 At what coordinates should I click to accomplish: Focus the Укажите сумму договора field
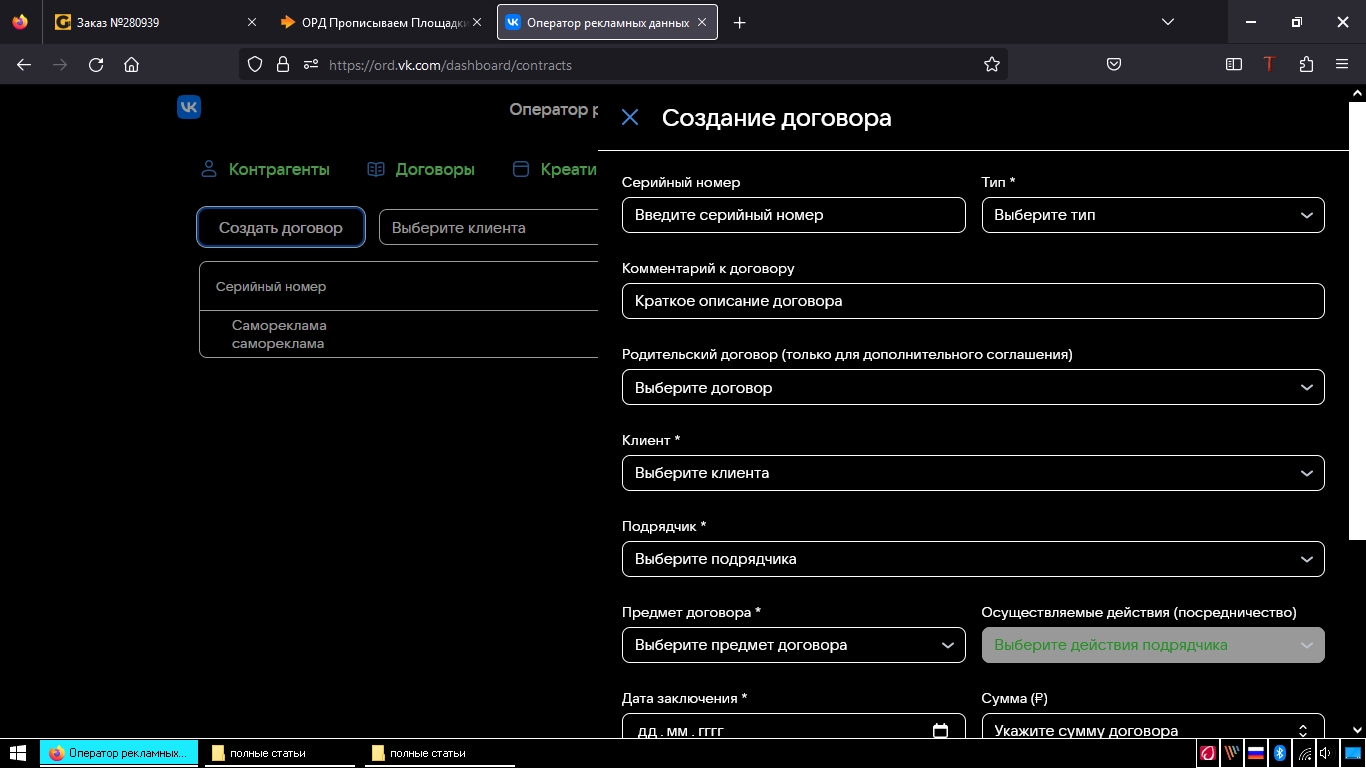click(x=1153, y=726)
